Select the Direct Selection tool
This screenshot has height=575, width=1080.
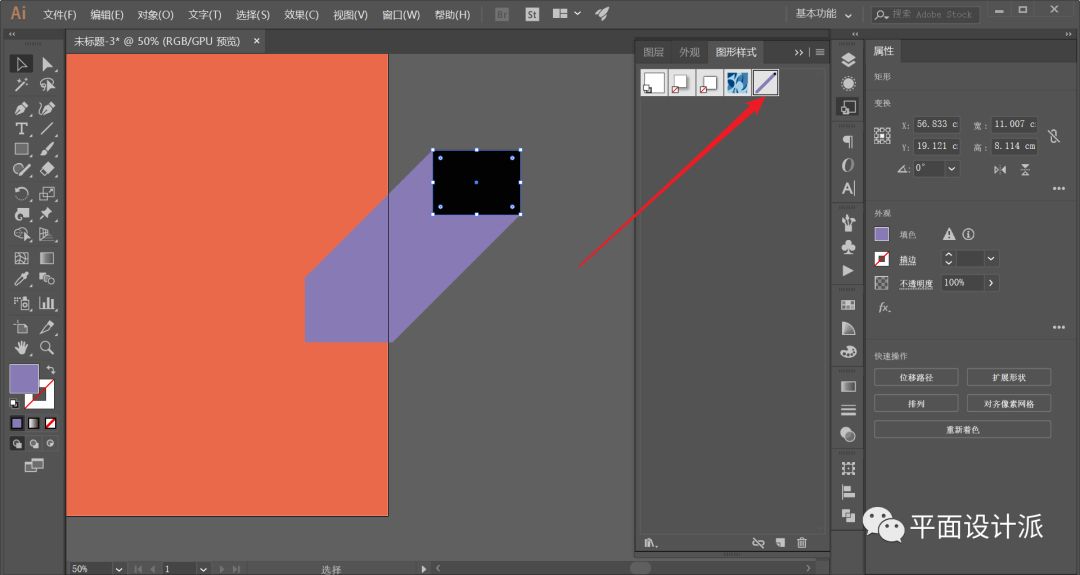(47, 65)
